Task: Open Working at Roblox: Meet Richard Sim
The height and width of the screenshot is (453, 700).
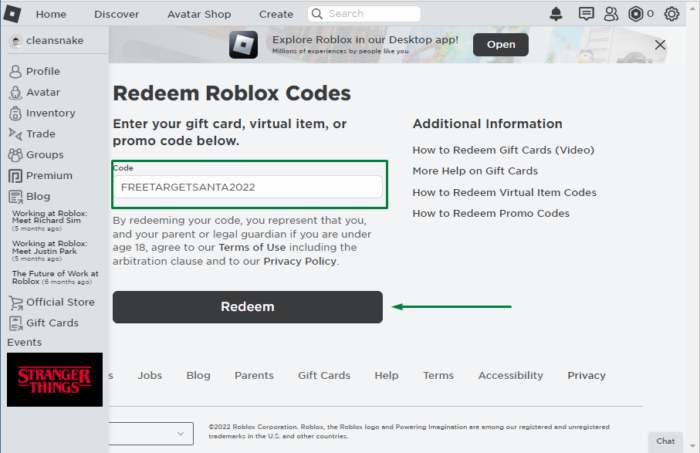Action: (50, 220)
